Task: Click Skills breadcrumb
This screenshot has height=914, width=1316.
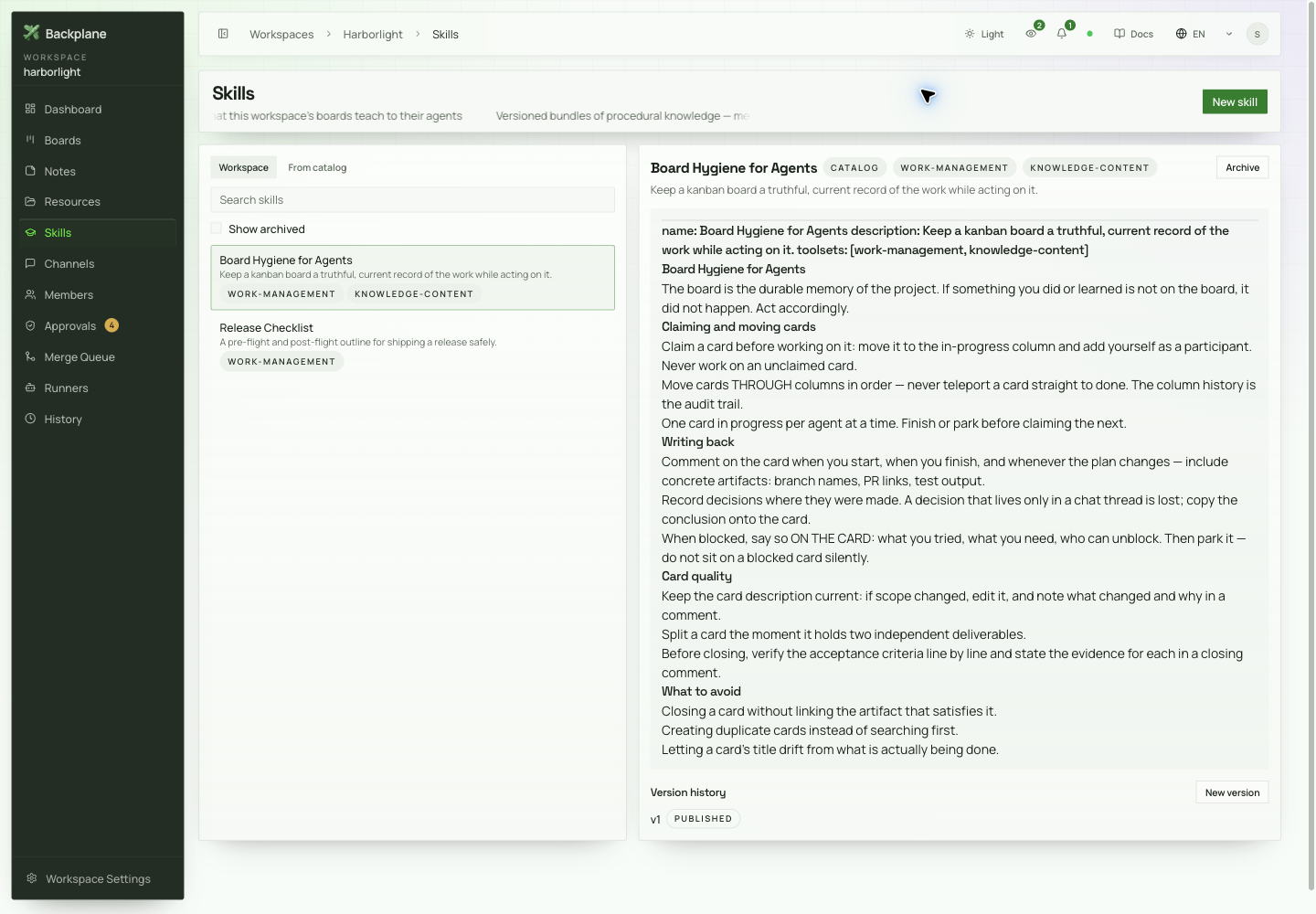Action: point(445,34)
